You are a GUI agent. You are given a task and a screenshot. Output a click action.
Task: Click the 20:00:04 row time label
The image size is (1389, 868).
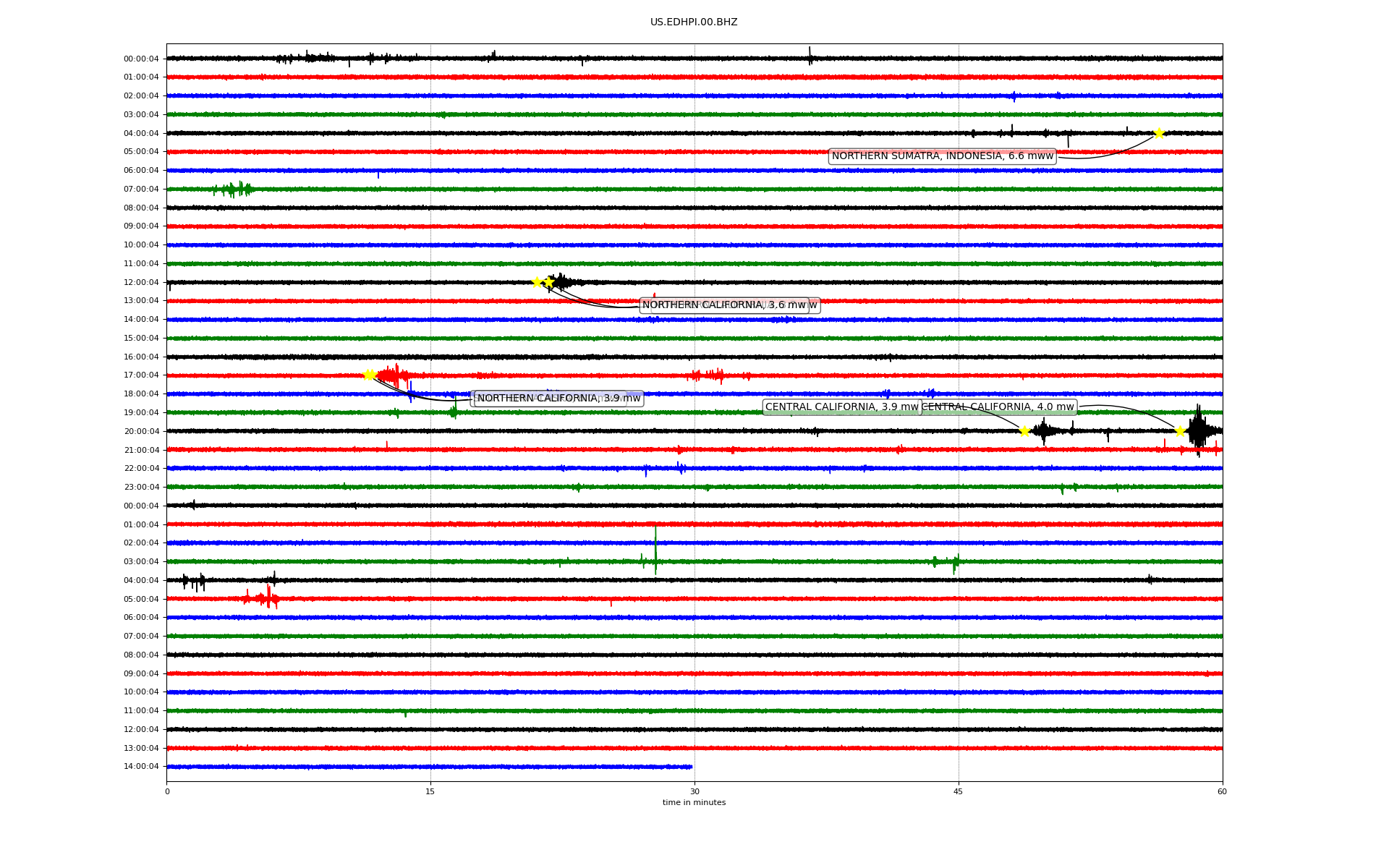coord(141,432)
